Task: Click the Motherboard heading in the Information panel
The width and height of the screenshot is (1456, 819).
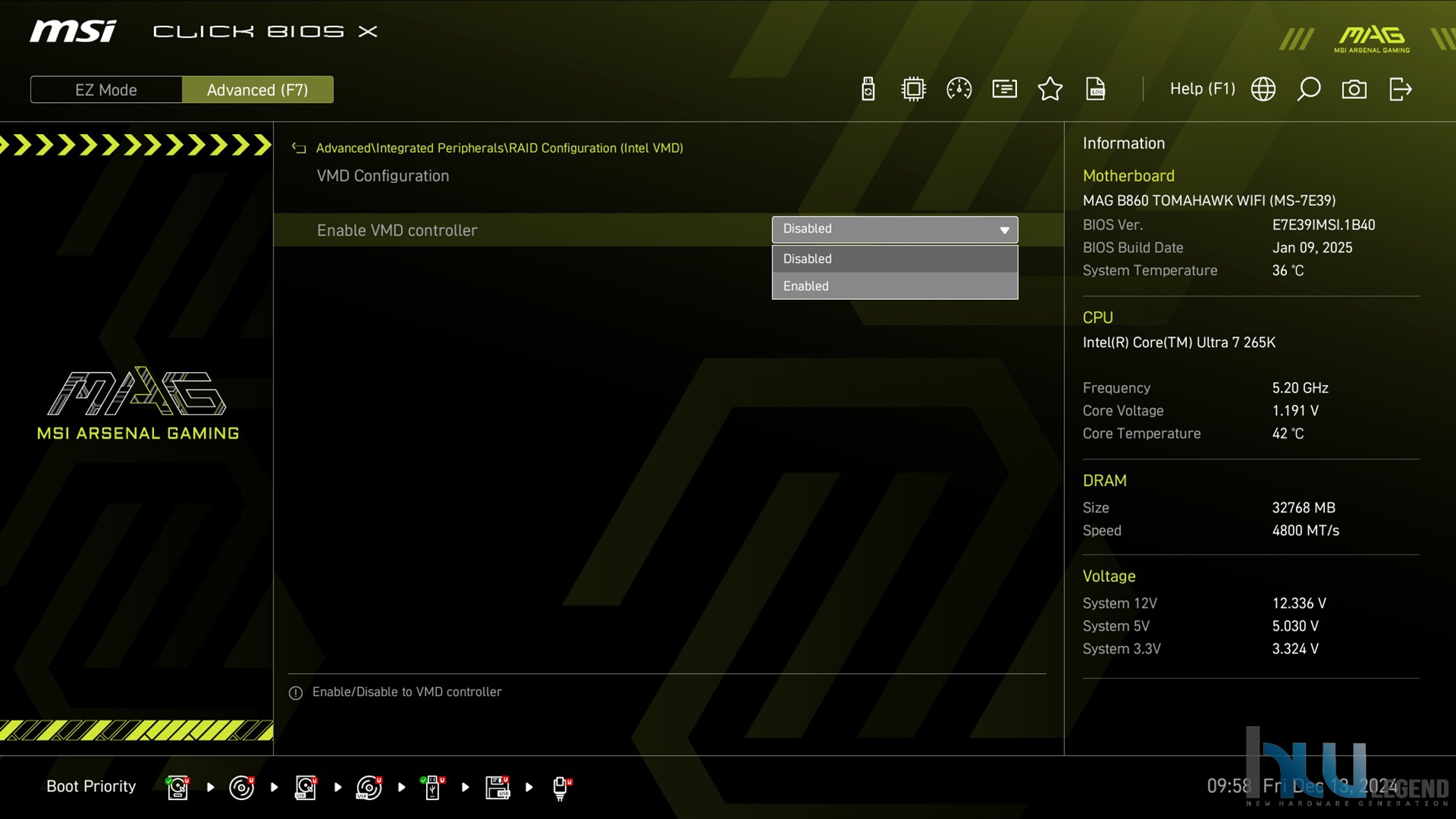Action: click(x=1128, y=176)
